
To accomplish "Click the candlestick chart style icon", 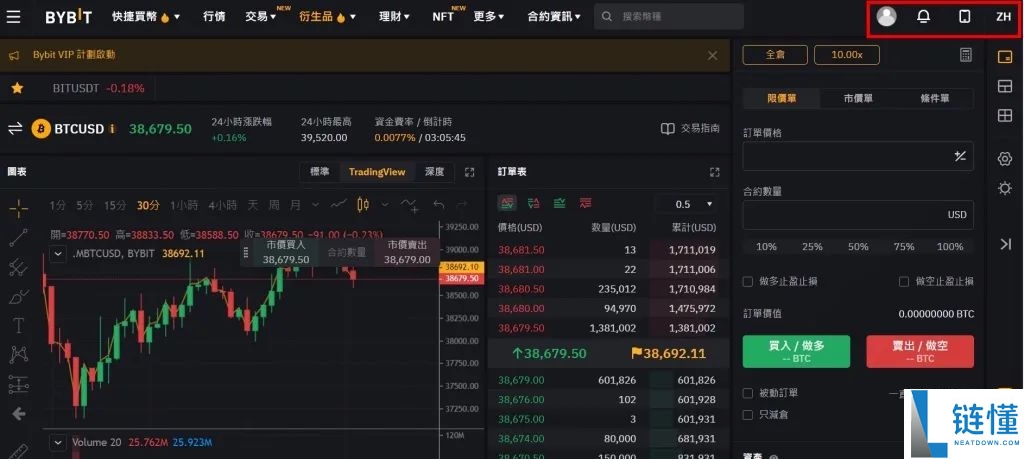I will tap(363, 205).
